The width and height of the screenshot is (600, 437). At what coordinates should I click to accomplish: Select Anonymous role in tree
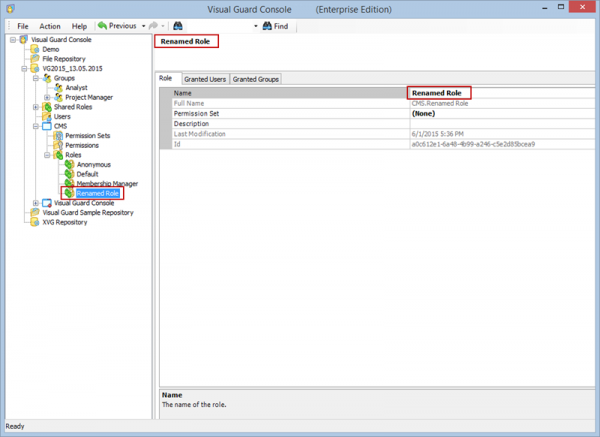pyautogui.click(x=94, y=165)
